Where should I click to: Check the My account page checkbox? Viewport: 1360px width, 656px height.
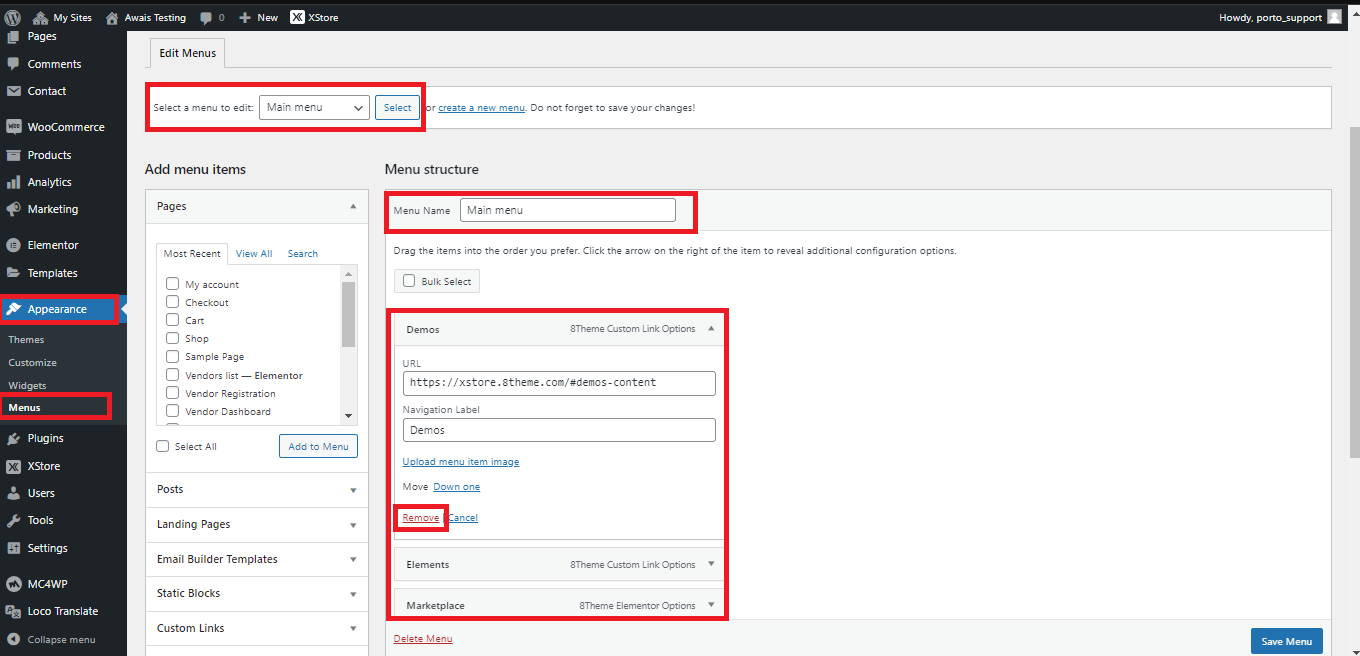pyautogui.click(x=172, y=284)
